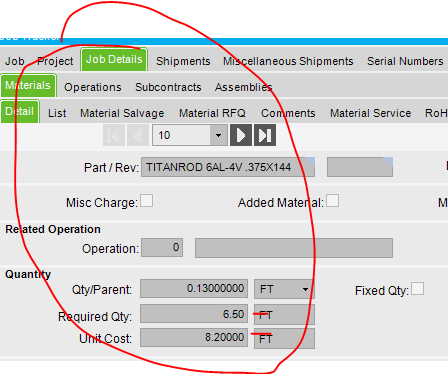The height and width of the screenshot is (374, 448).
Task: Switch to the Operations sub-tab
Action: 93,87
